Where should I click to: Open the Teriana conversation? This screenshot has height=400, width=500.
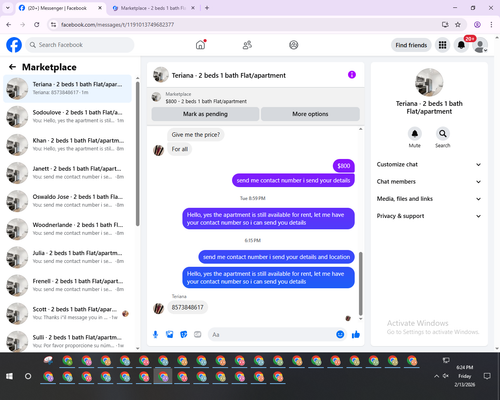click(x=67, y=88)
